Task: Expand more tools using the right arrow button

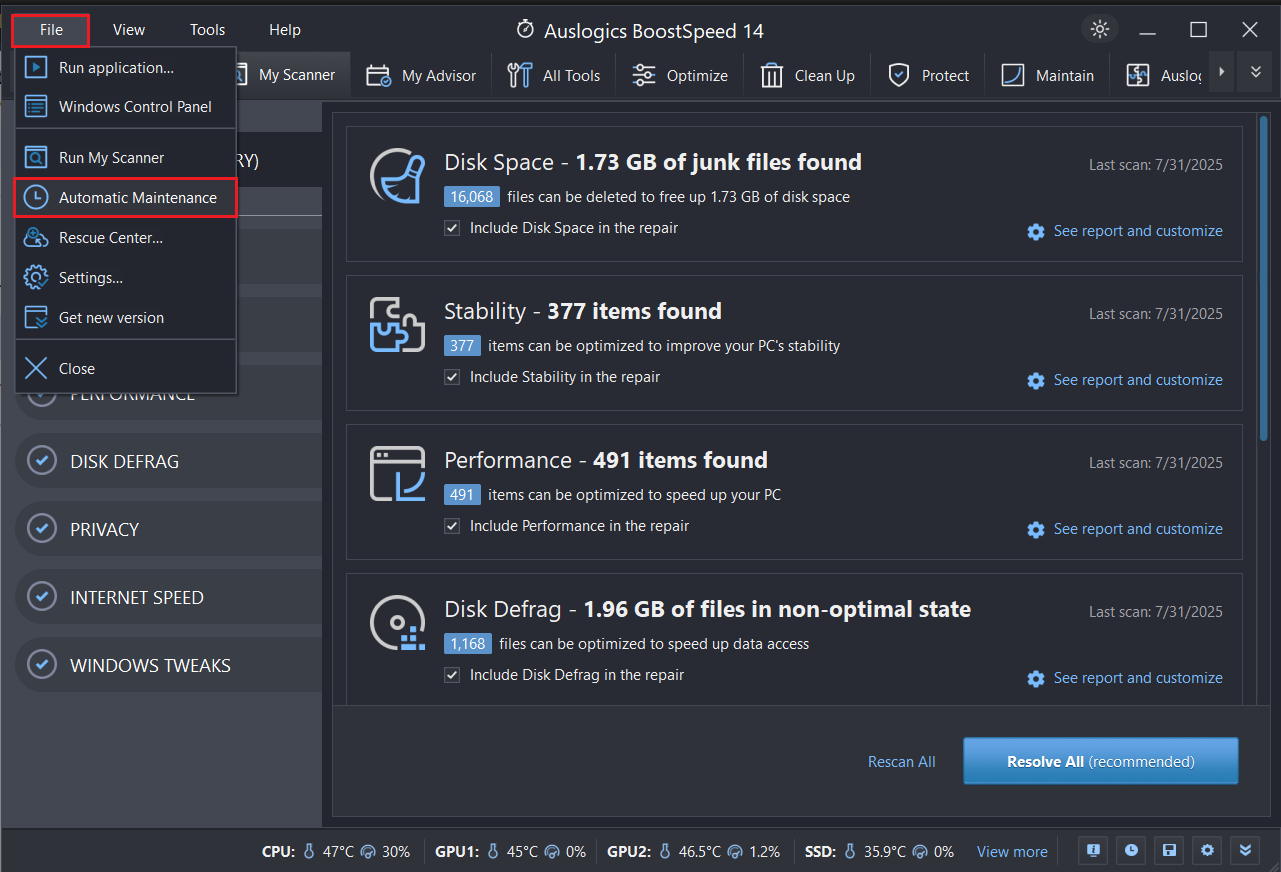Action: coord(1221,71)
